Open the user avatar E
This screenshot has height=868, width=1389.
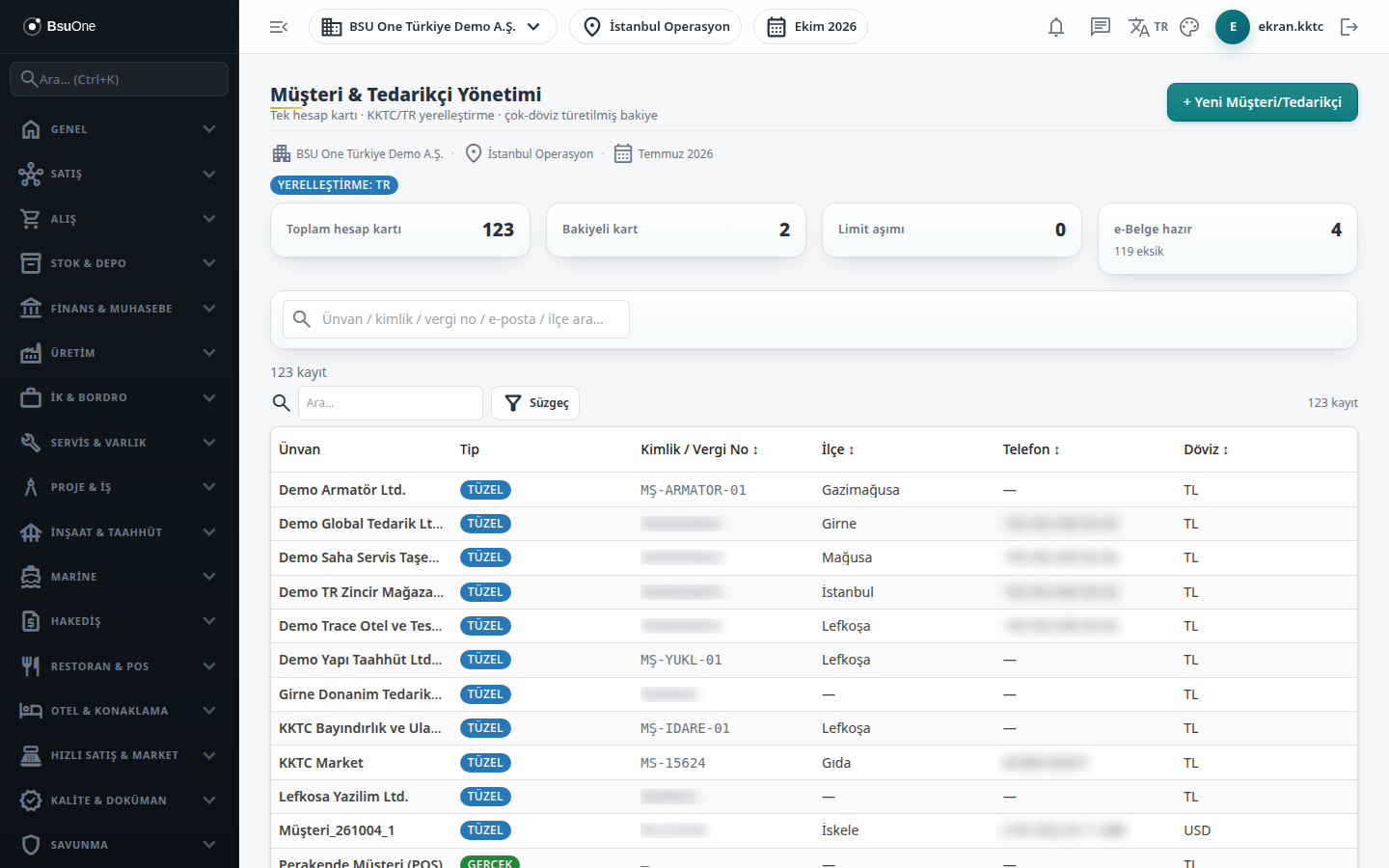click(1233, 27)
